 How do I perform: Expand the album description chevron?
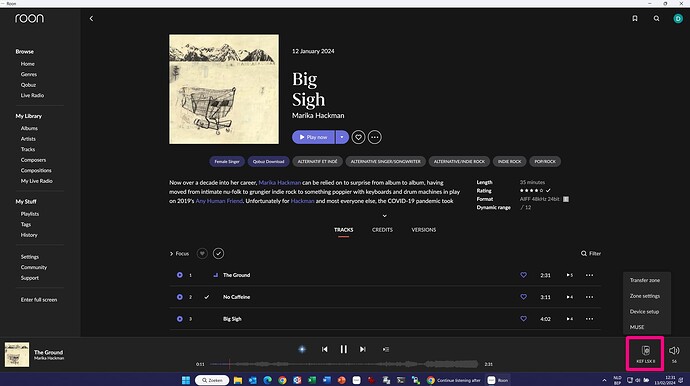coord(384,216)
